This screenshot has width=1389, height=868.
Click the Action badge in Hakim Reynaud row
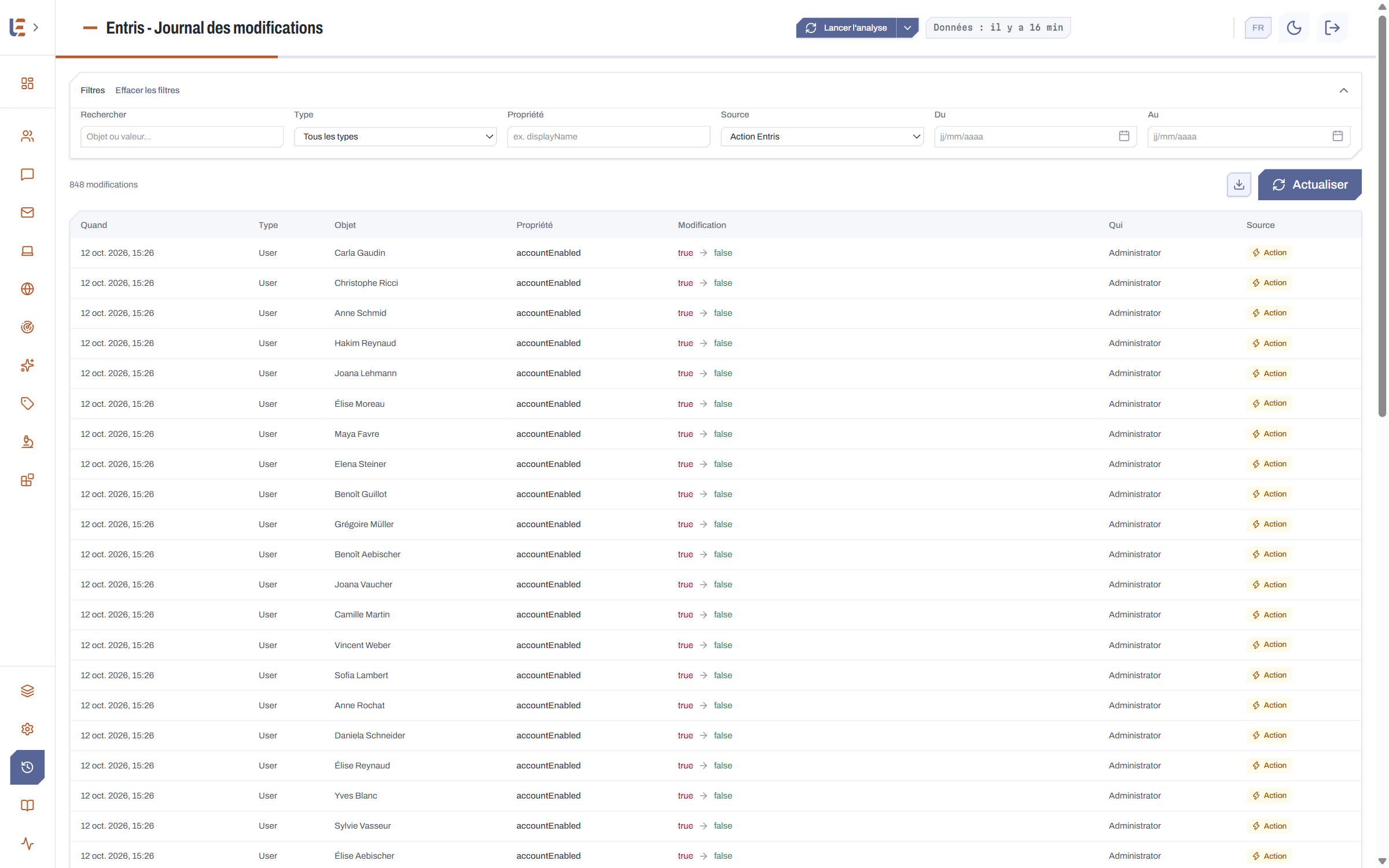click(1269, 343)
